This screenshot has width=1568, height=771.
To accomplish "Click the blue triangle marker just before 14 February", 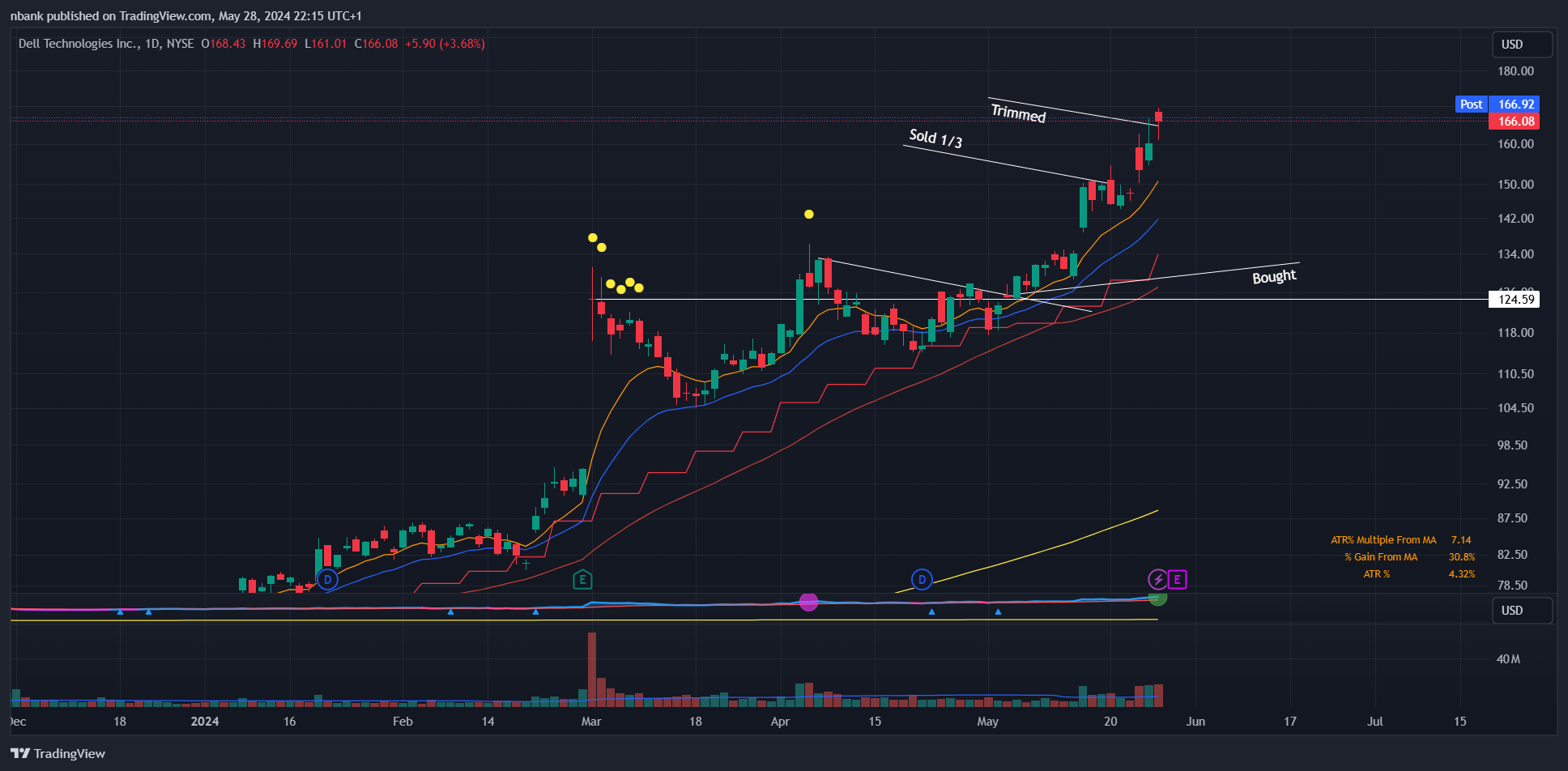I will 450,611.
